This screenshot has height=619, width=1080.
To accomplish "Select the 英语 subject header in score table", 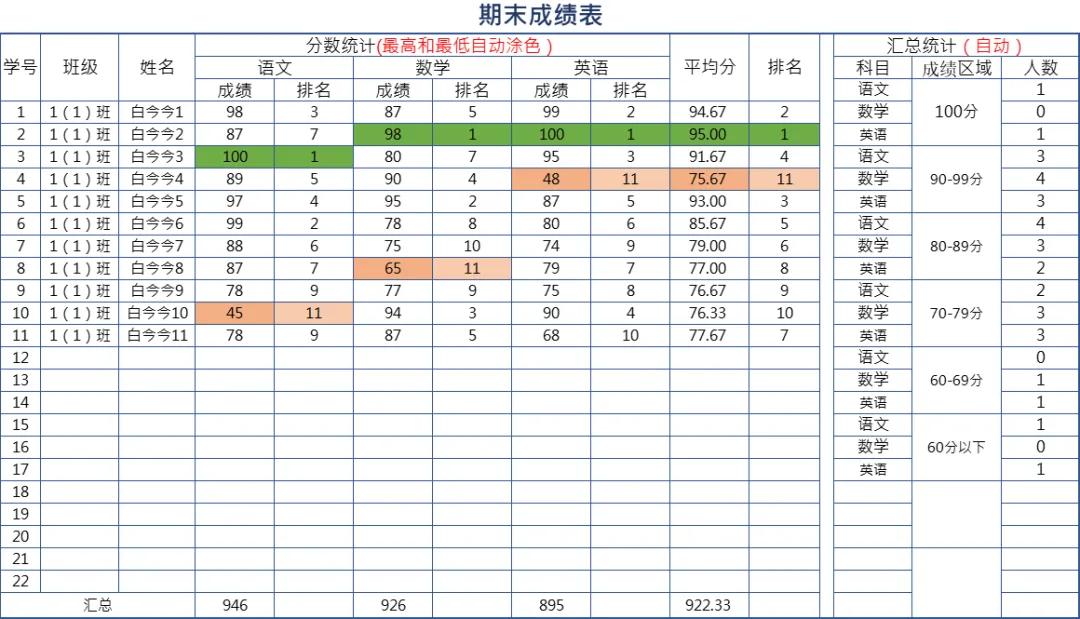I will (591, 67).
